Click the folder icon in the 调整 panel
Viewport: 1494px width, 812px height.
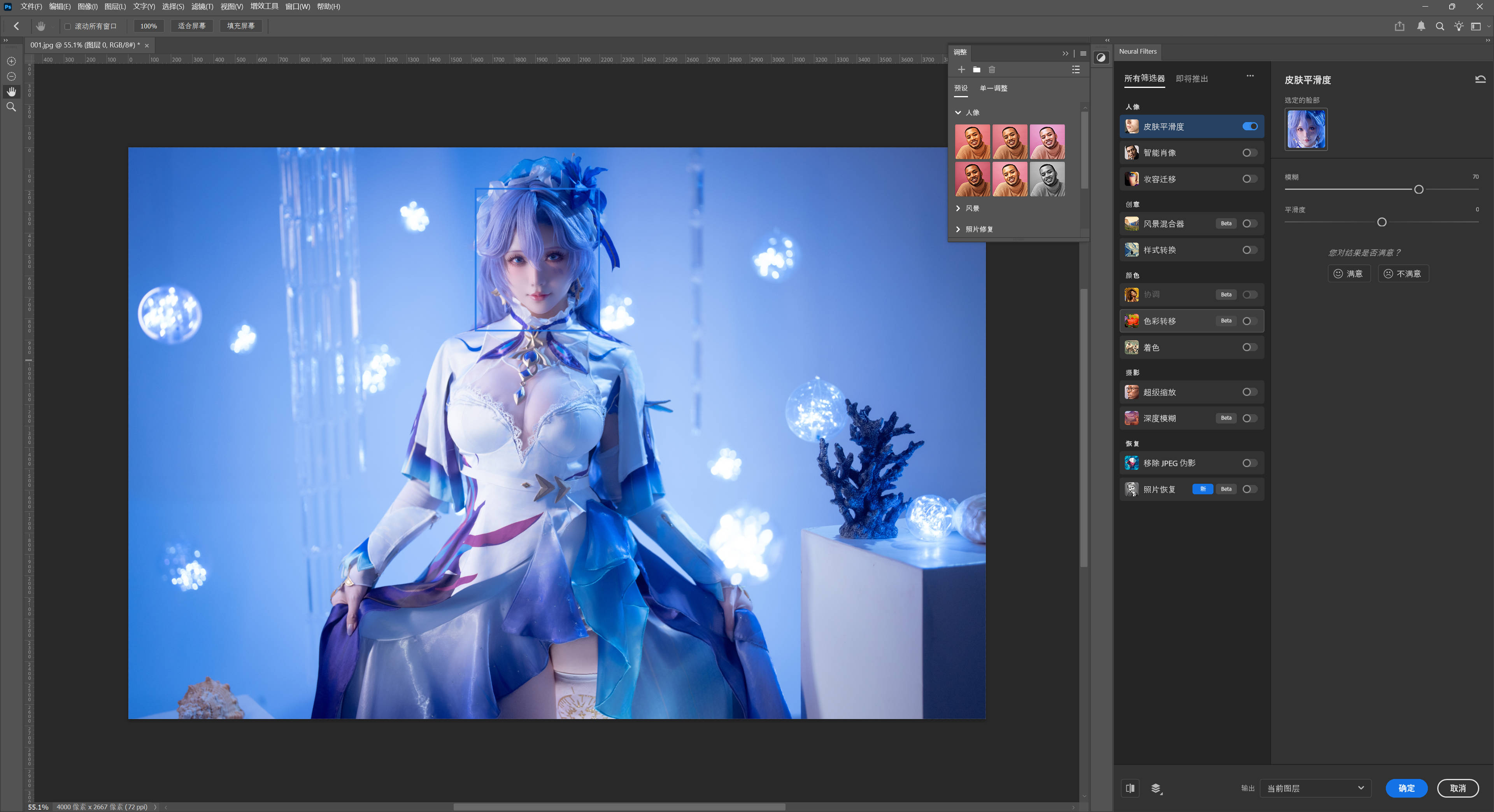(x=977, y=70)
